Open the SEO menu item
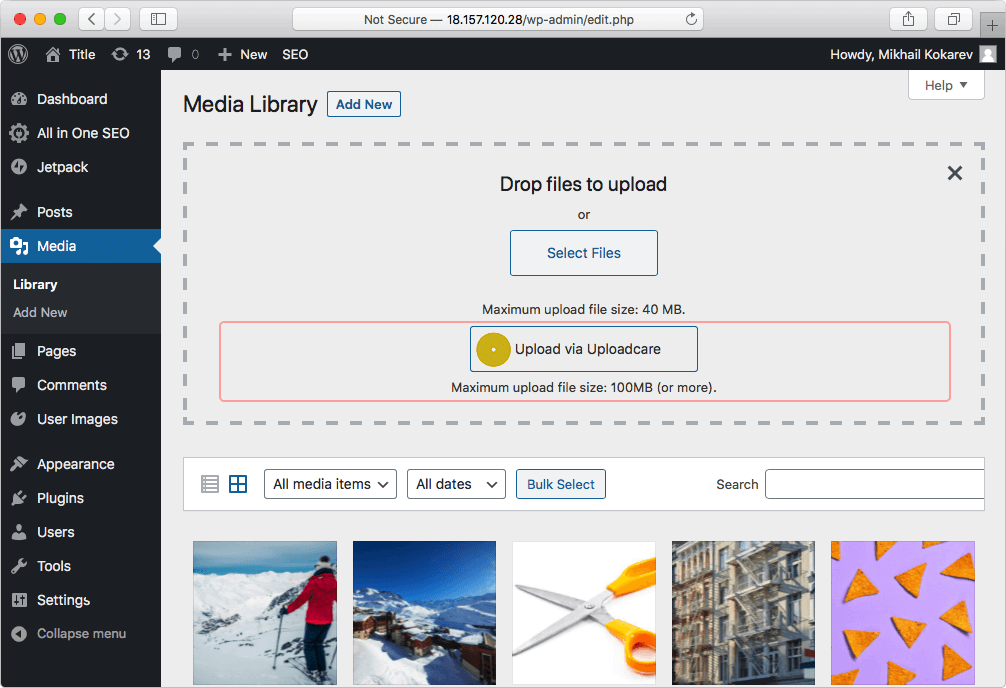The width and height of the screenshot is (1006, 688). [x=294, y=54]
